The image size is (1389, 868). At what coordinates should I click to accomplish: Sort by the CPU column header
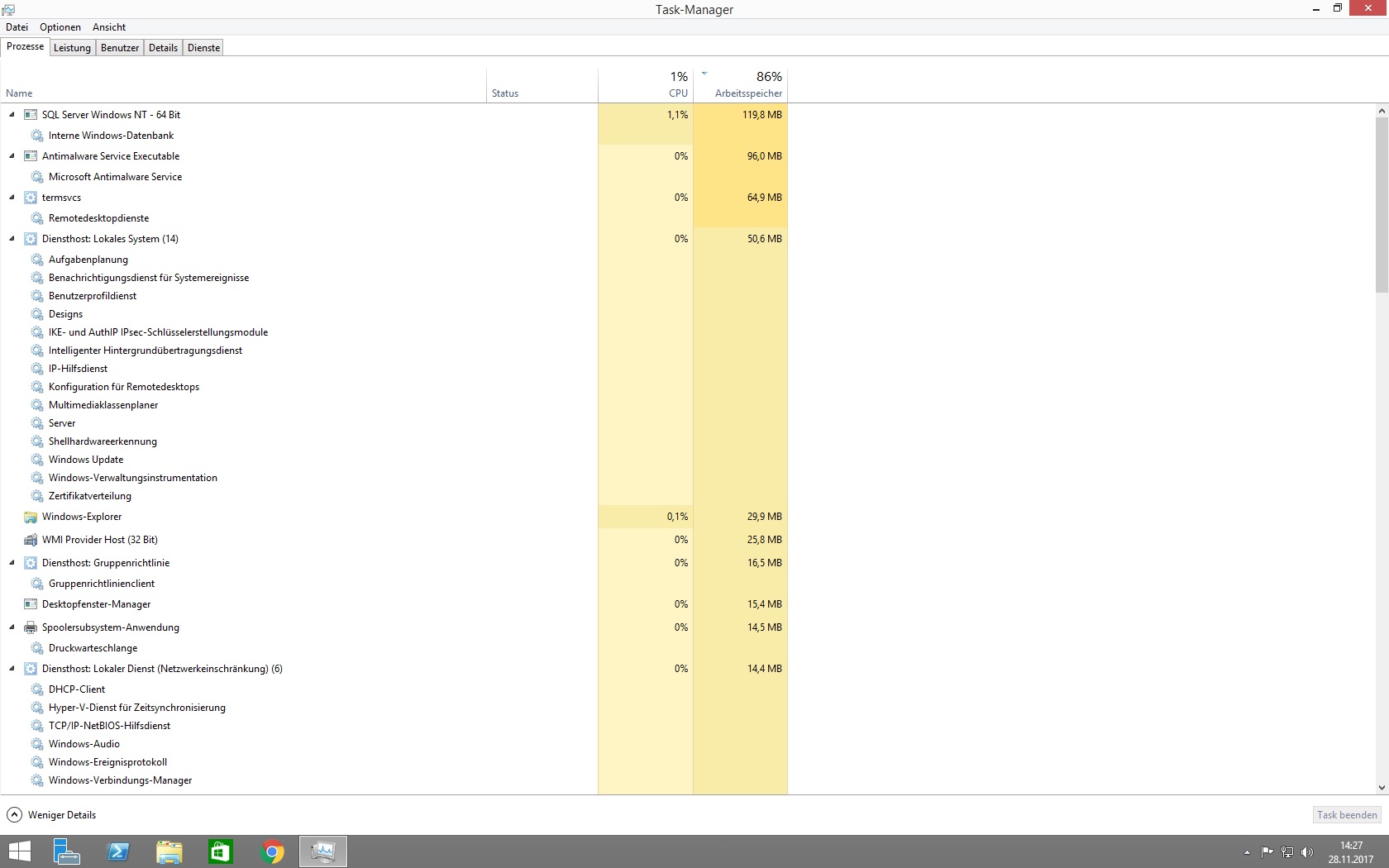[645, 85]
